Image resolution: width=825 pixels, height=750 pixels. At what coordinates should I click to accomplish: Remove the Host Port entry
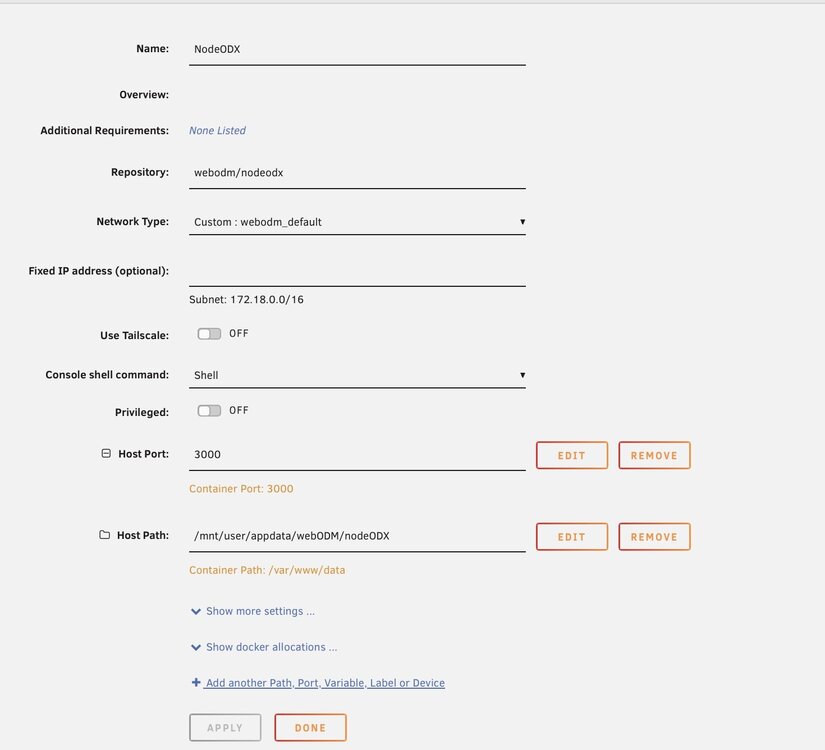point(654,455)
